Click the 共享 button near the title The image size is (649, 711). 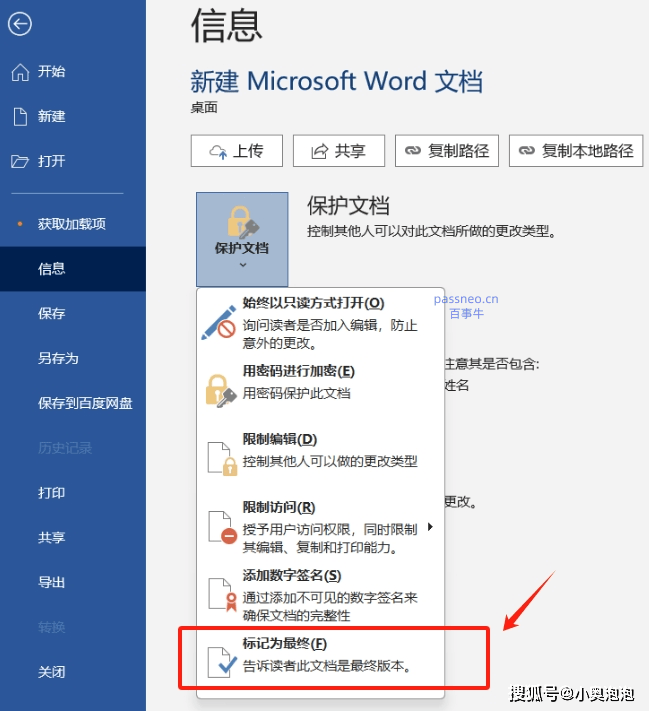point(339,151)
